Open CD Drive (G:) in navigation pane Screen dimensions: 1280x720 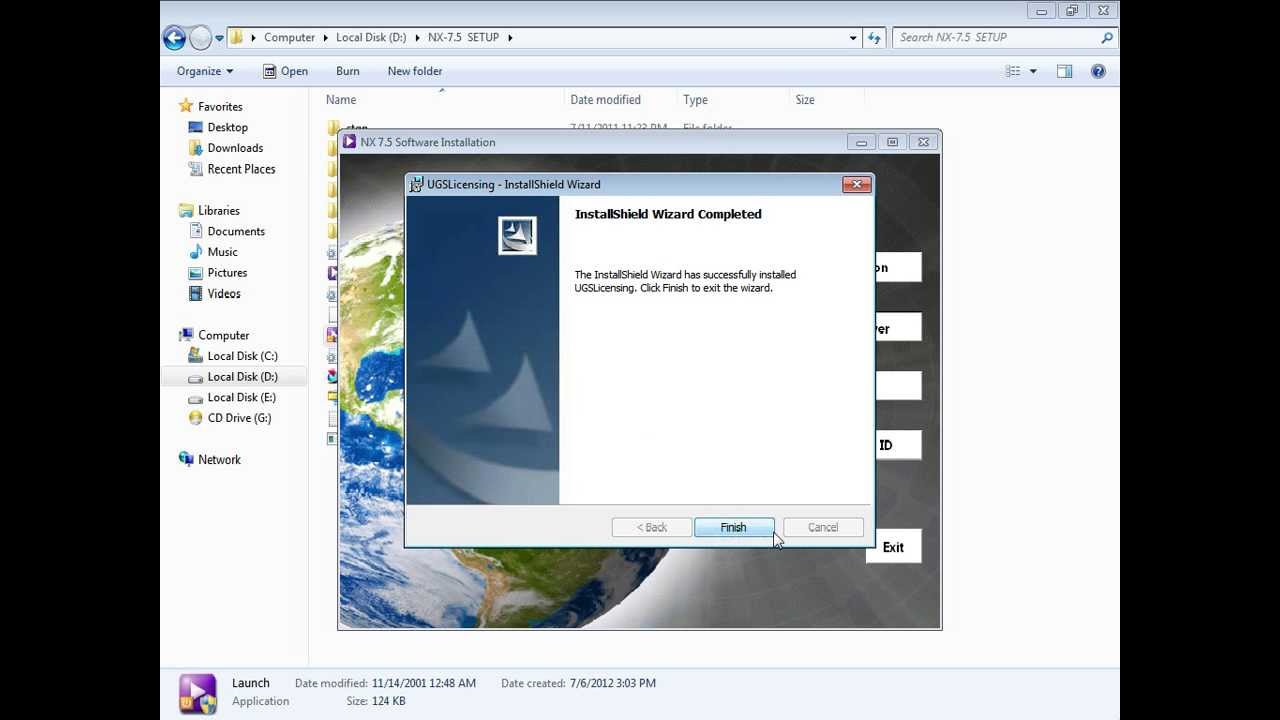239,418
